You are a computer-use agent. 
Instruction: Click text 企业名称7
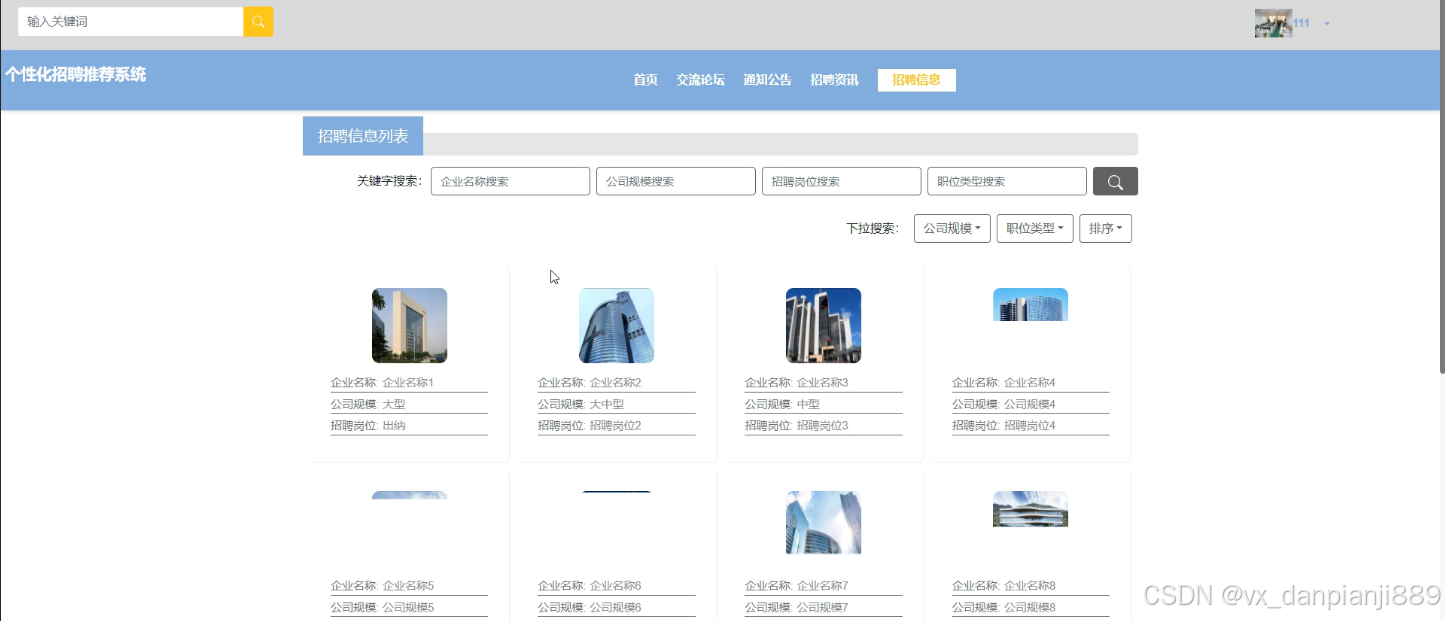[822, 586]
